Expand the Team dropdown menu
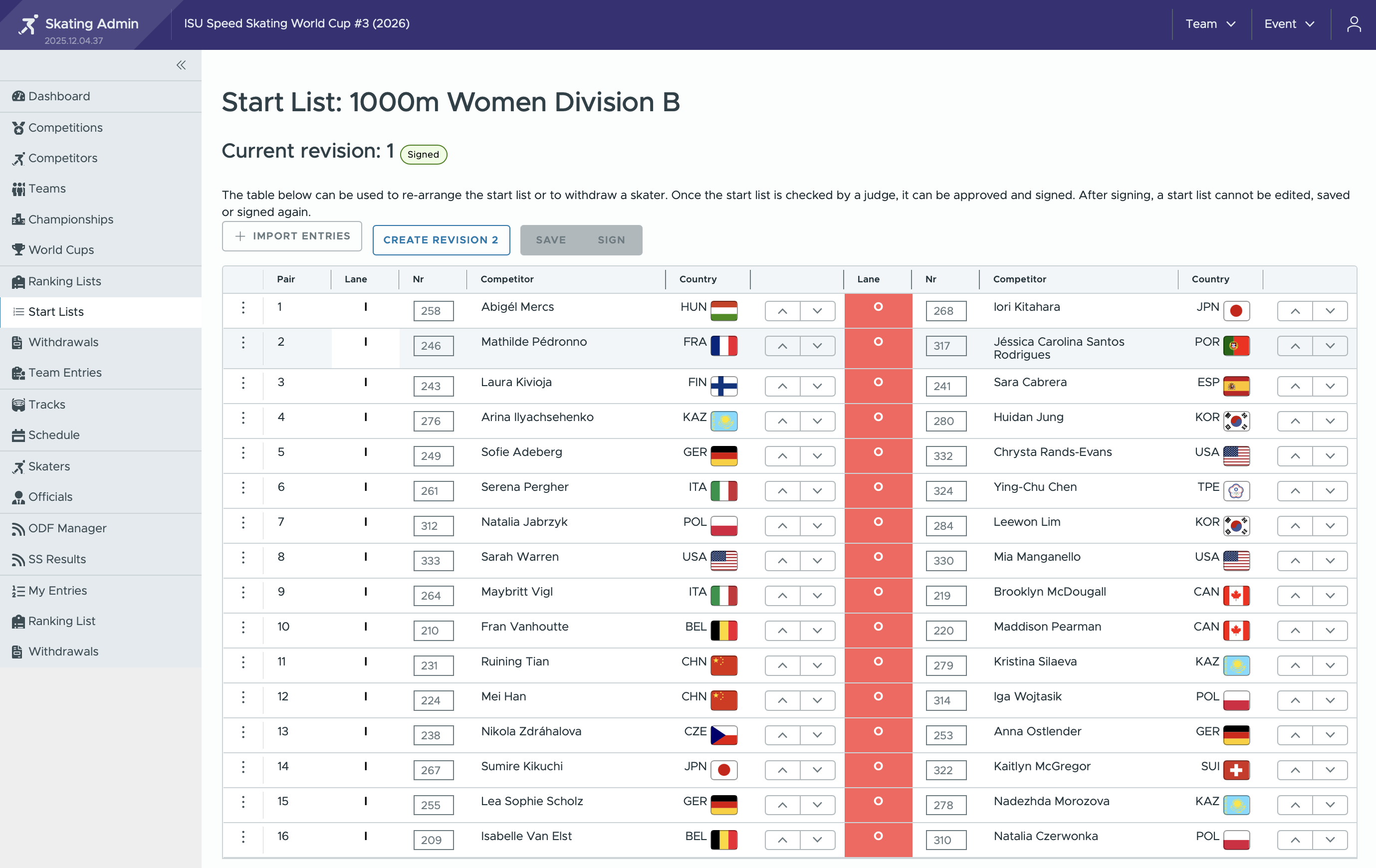 (1210, 24)
